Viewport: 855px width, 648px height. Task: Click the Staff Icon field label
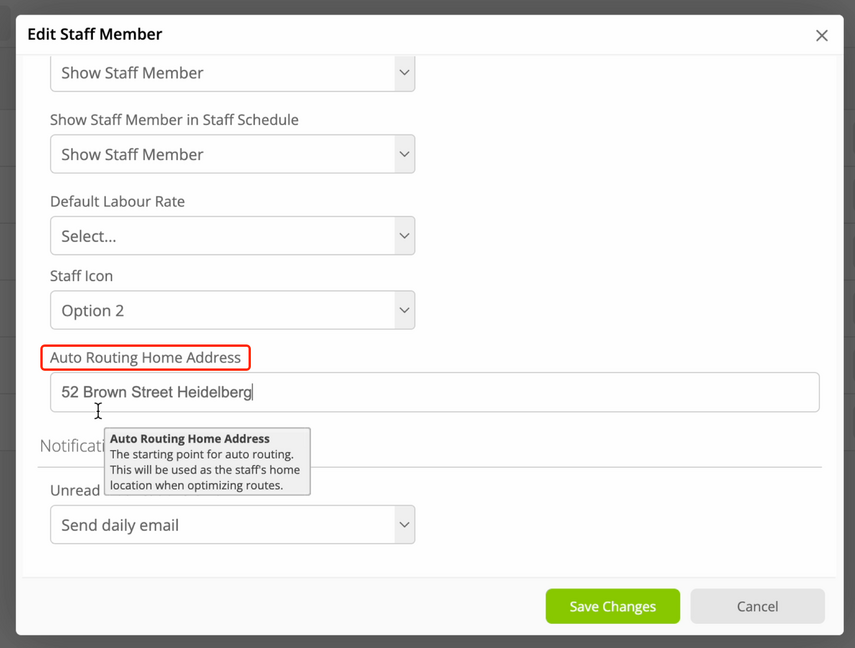point(81,275)
